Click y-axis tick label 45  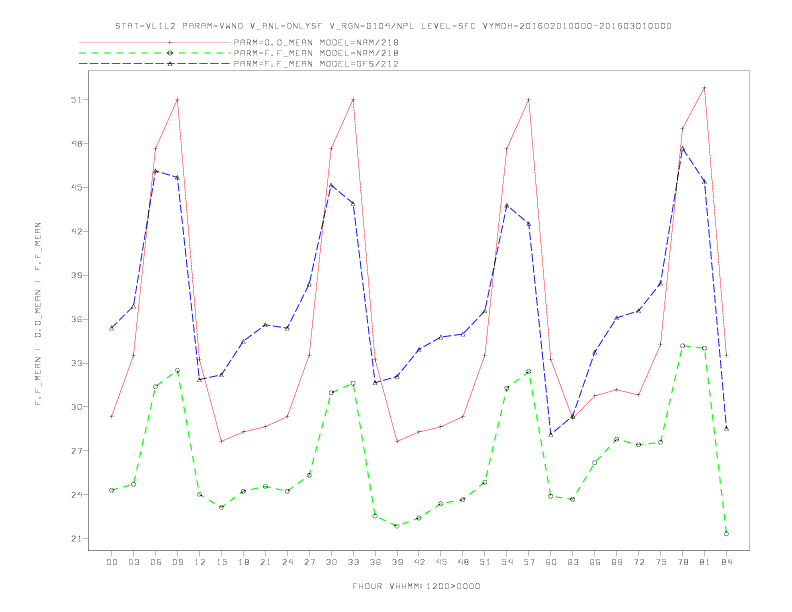coord(76,187)
